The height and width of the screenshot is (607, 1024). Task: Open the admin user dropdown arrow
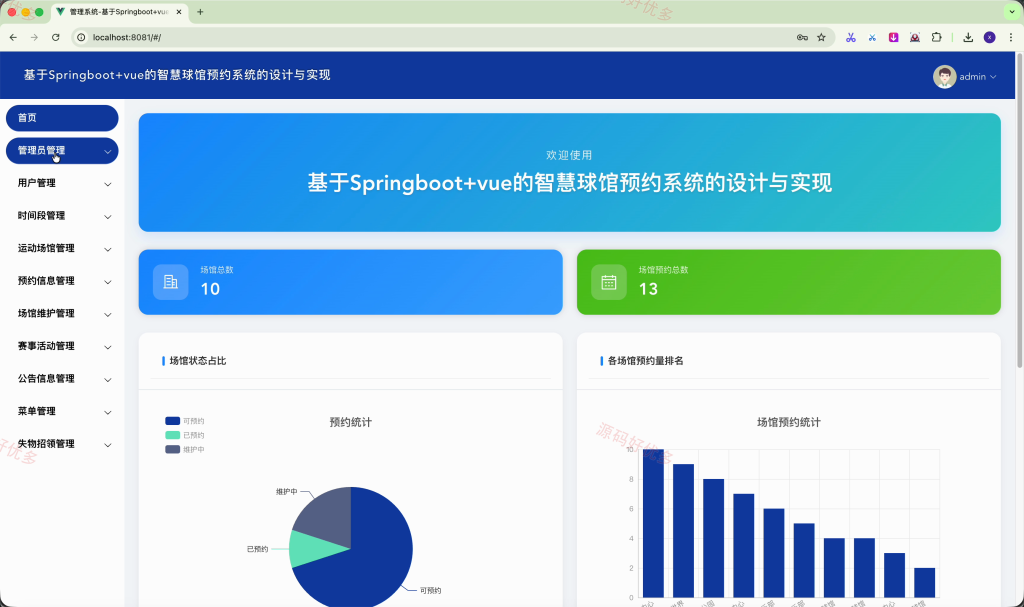pyautogui.click(x=993, y=77)
